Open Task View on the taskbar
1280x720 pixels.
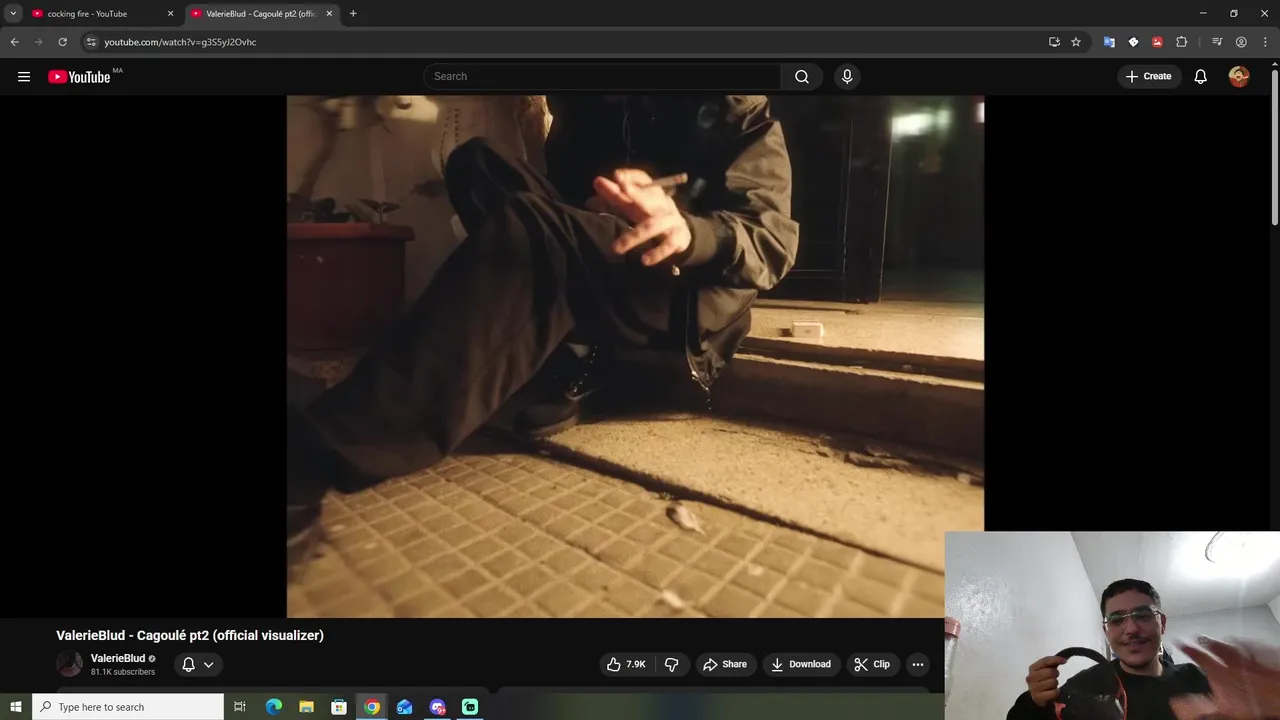coord(240,707)
